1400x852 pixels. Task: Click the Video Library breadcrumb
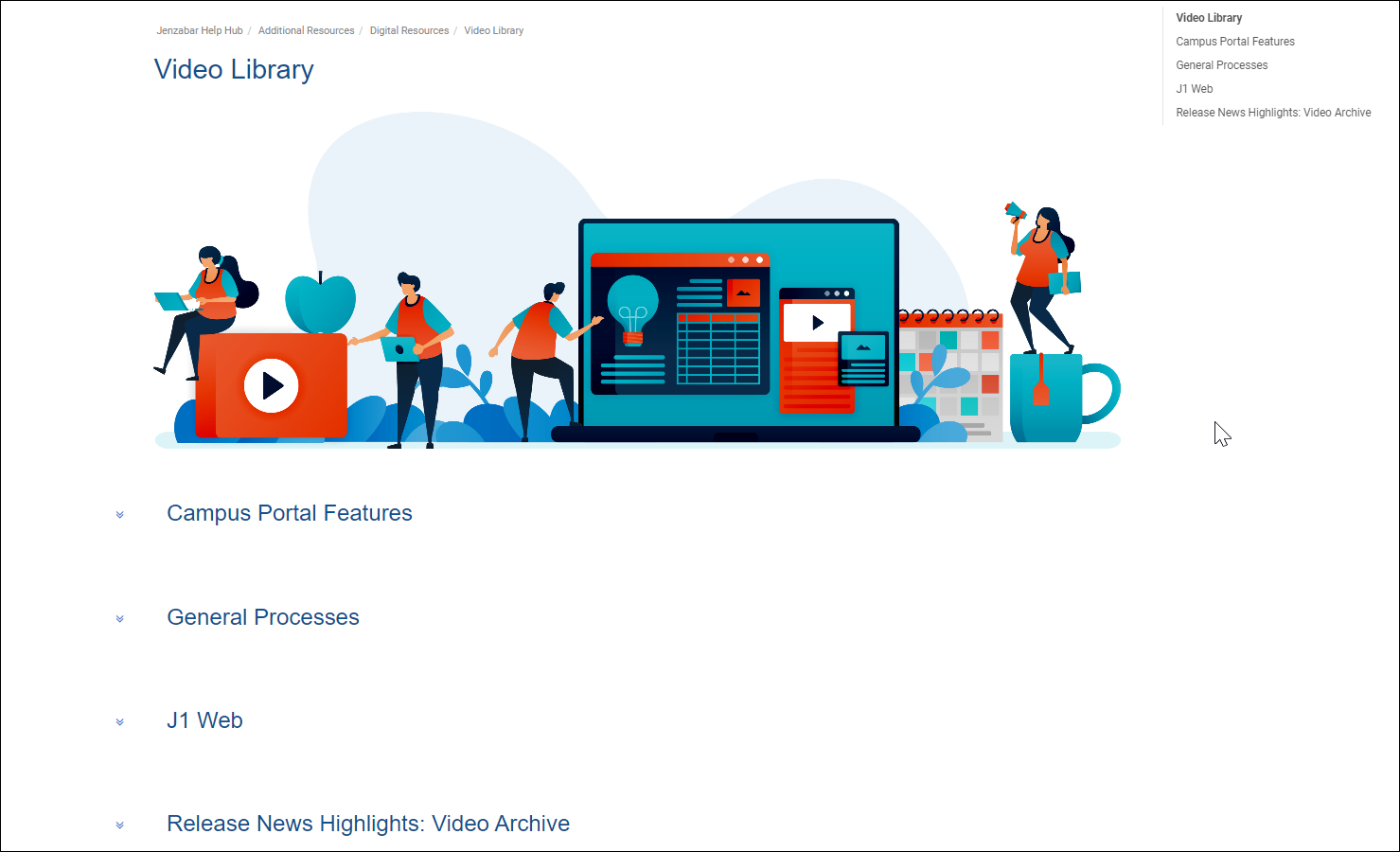click(x=493, y=30)
